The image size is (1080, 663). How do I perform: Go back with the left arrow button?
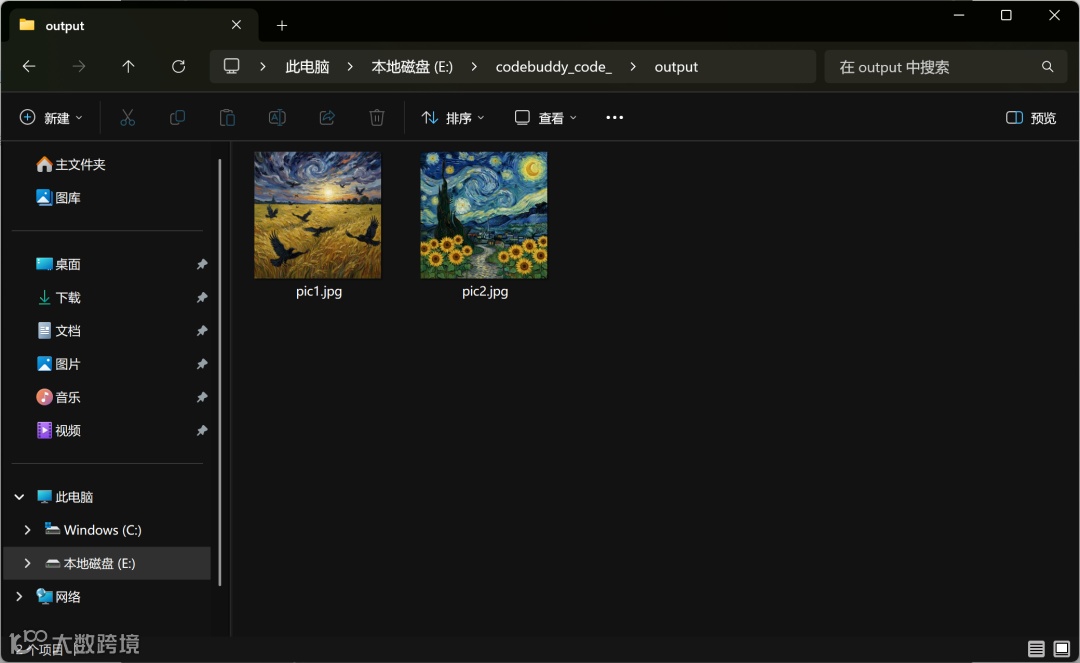[29, 67]
